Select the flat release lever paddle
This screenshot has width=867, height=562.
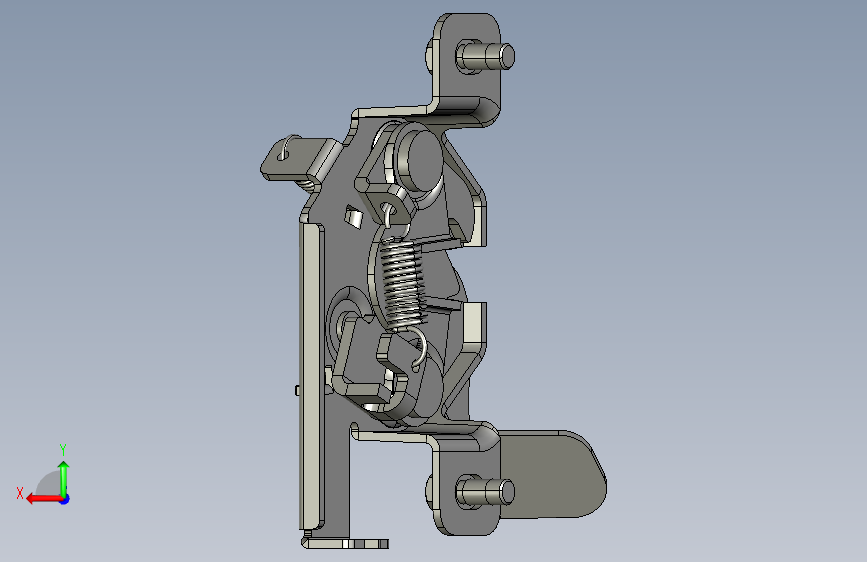click(x=552, y=475)
